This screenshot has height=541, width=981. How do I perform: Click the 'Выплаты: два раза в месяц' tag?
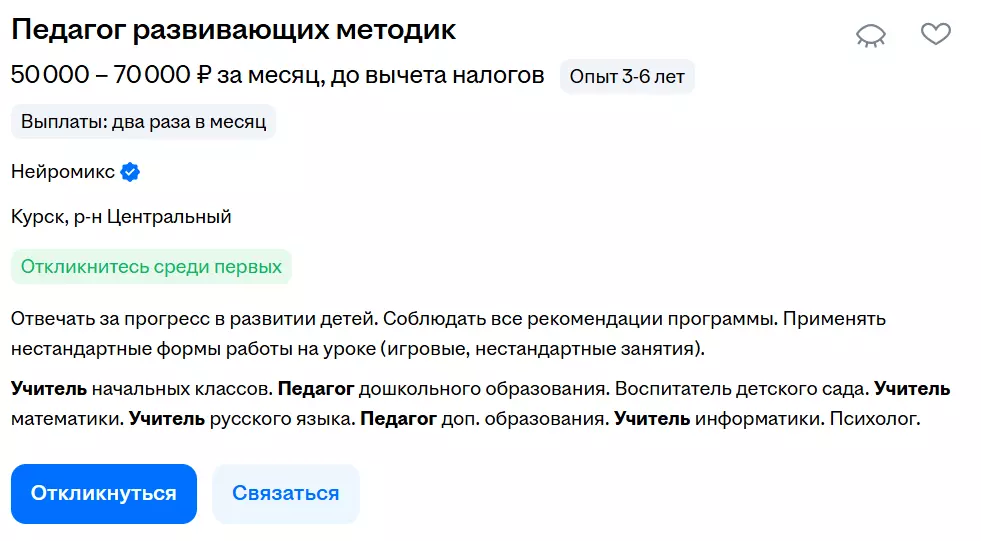tap(143, 123)
